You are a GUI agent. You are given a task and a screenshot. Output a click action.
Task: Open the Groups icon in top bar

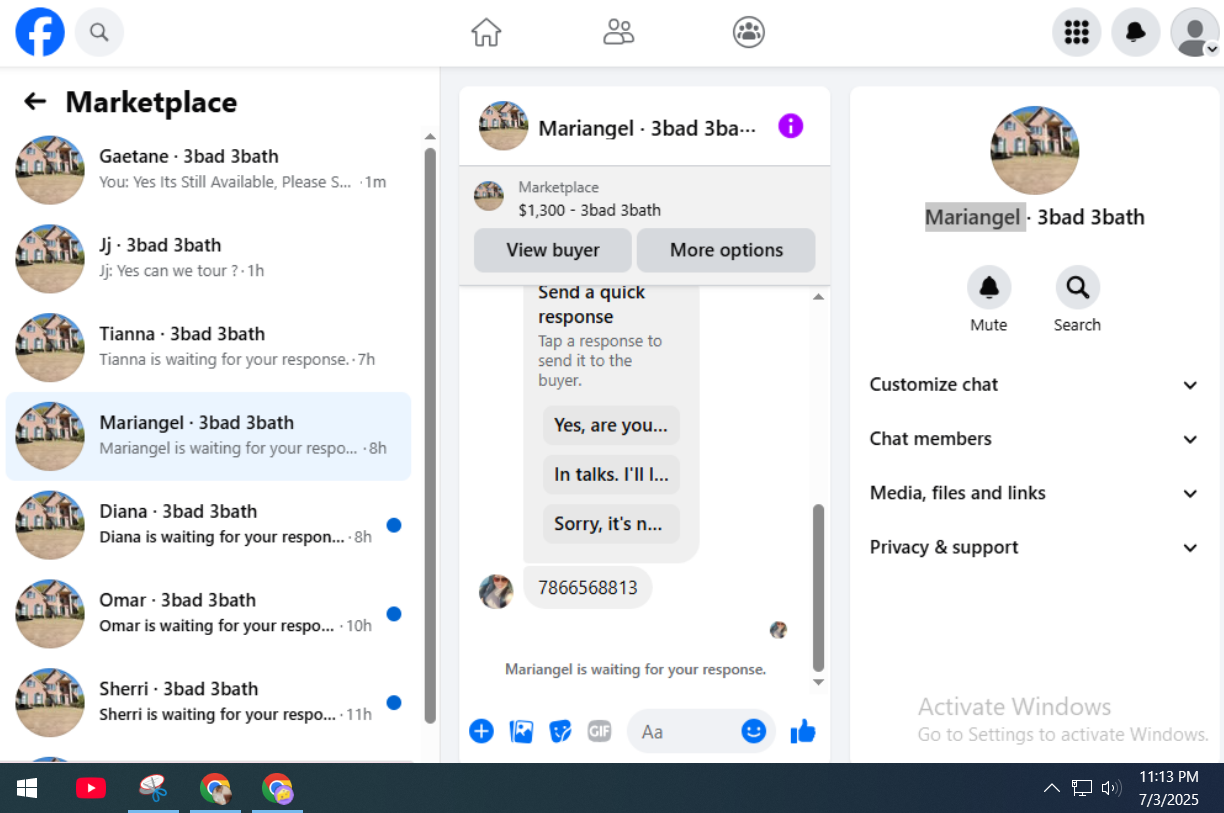749,33
